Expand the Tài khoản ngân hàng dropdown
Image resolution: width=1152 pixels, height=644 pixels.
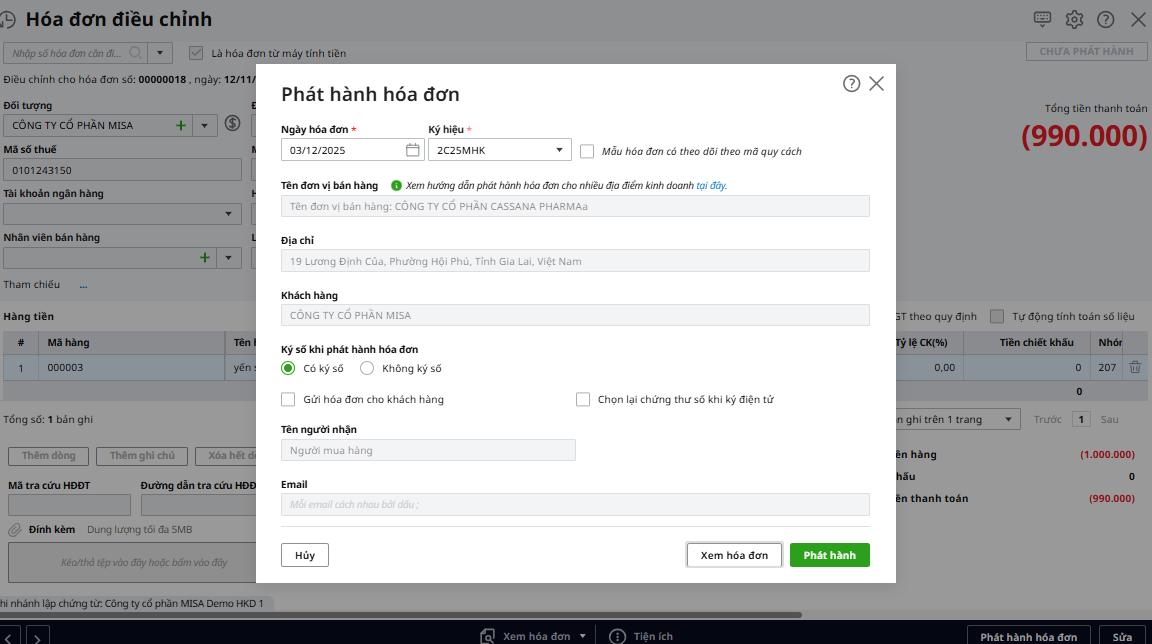click(x=229, y=214)
